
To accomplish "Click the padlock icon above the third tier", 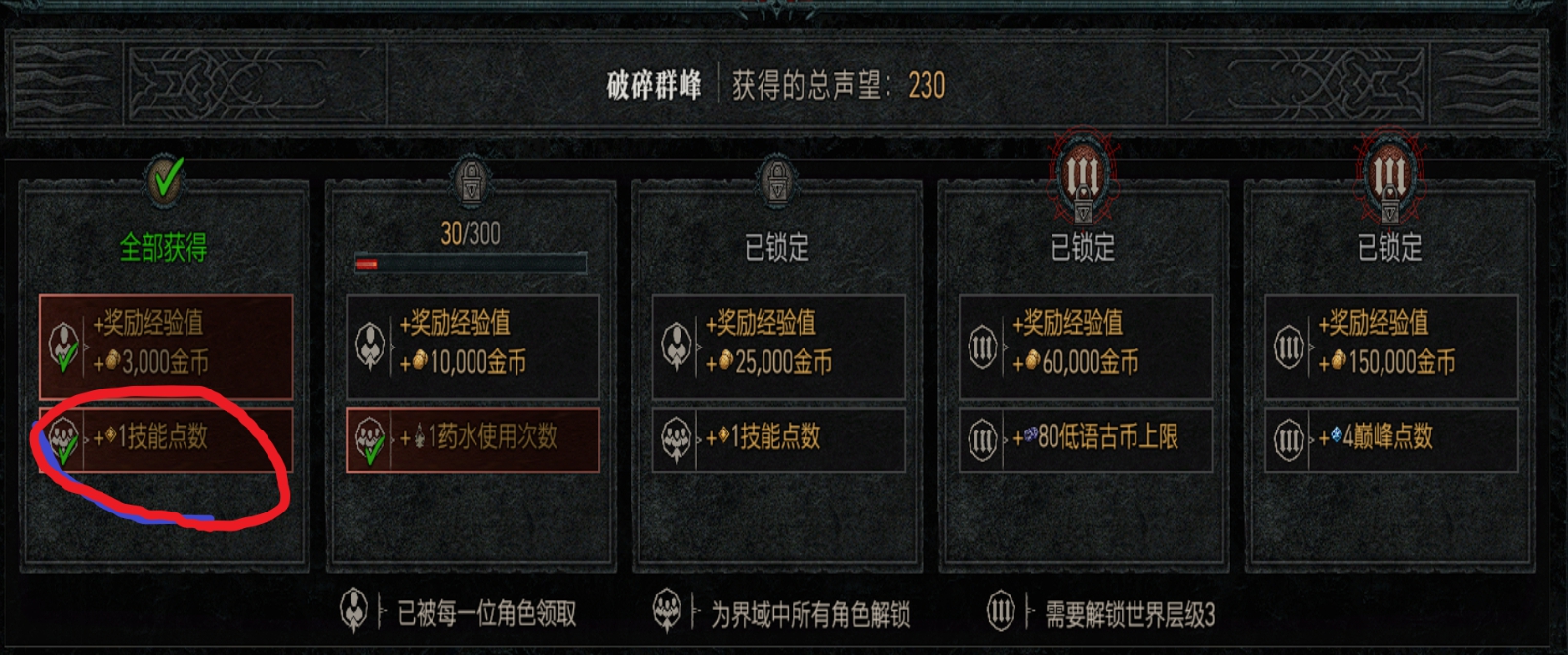I will pyautogui.click(x=777, y=181).
